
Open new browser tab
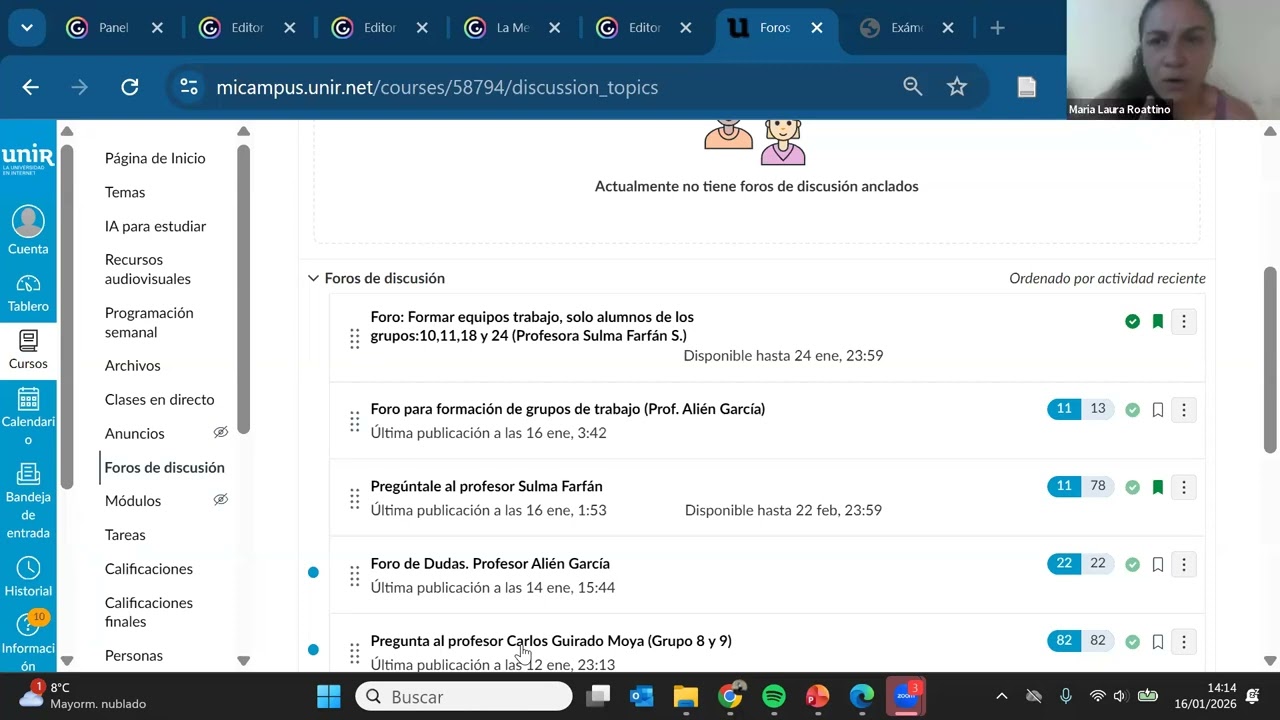pyautogui.click(x=997, y=28)
